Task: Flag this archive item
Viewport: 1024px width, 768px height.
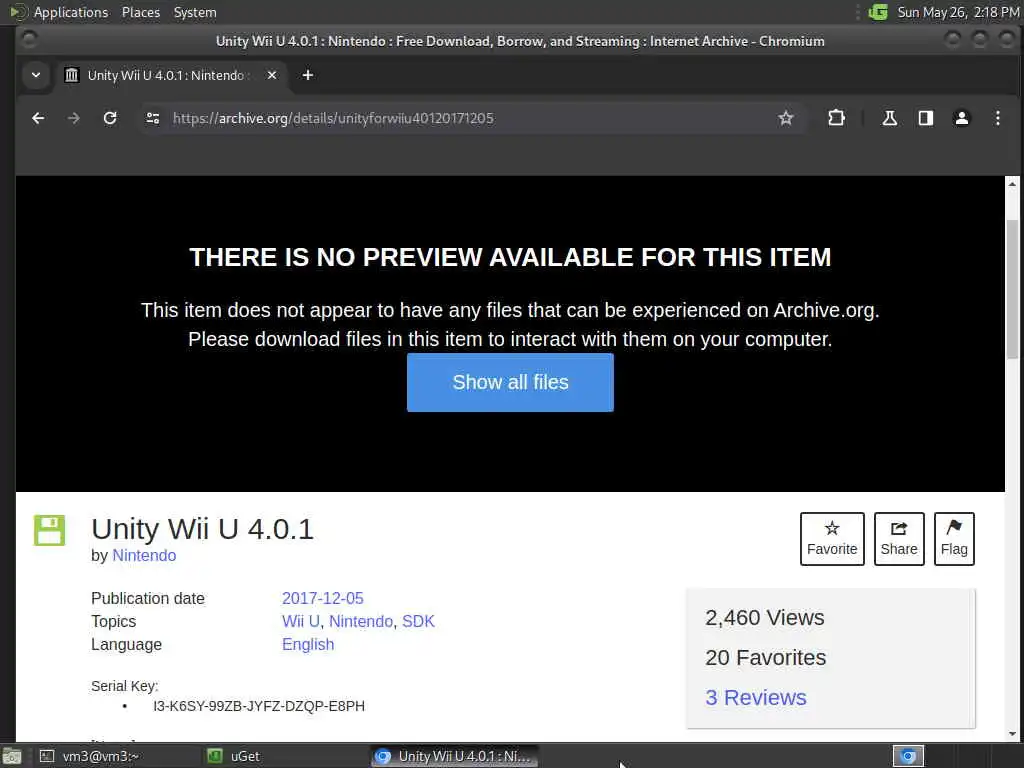Action: pyautogui.click(x=954, y=539)
